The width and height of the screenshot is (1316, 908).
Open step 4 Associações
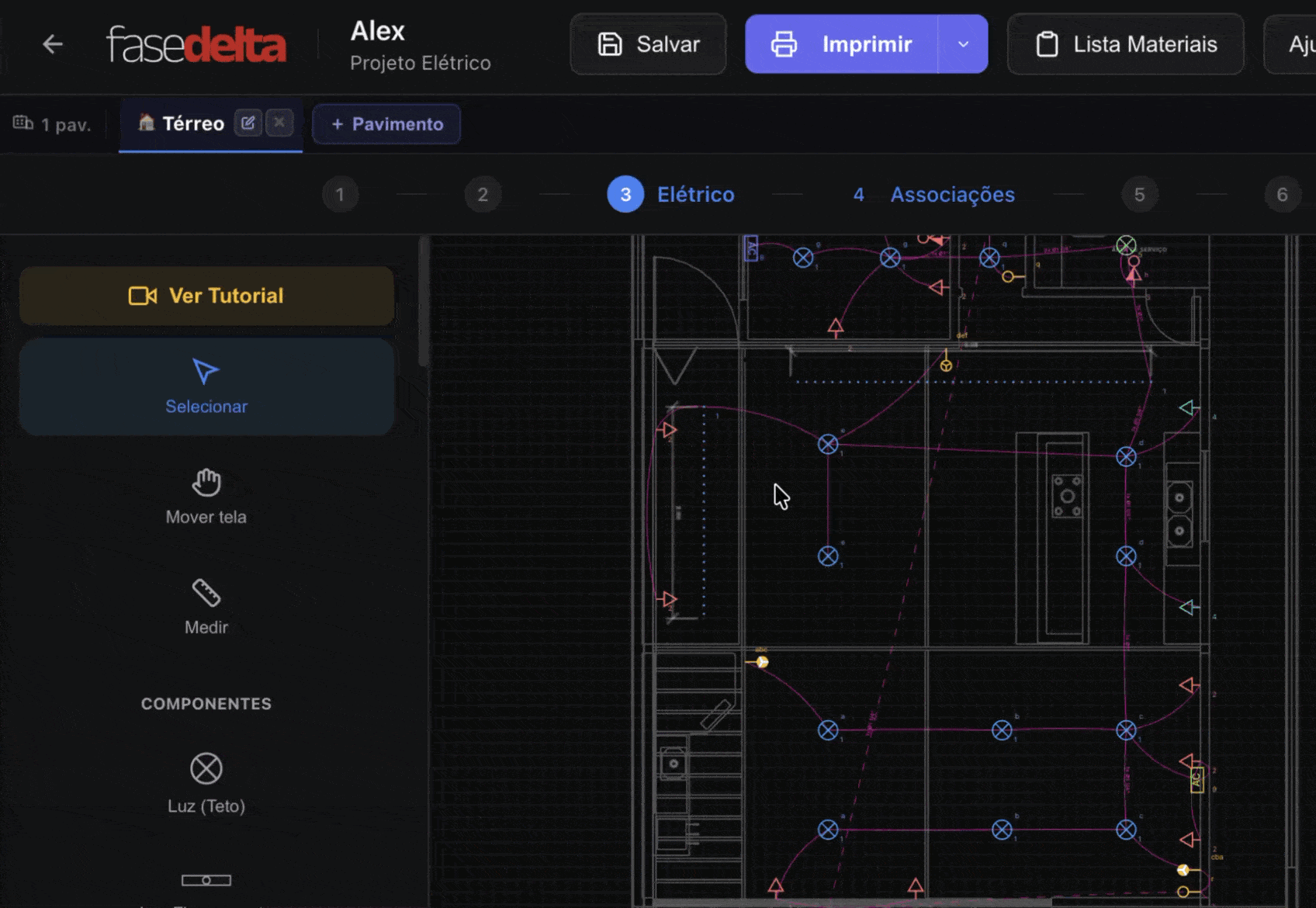[934, 195]
